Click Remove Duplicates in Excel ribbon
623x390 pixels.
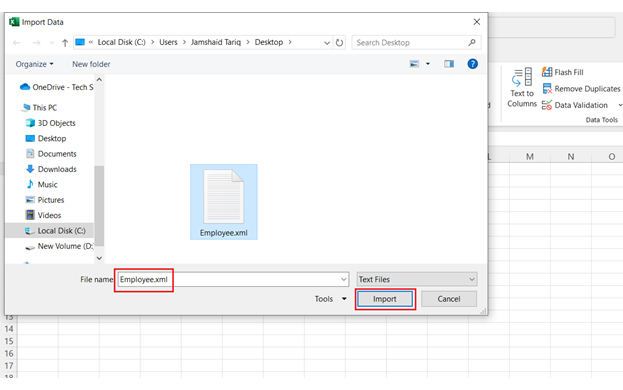[581, 89]
